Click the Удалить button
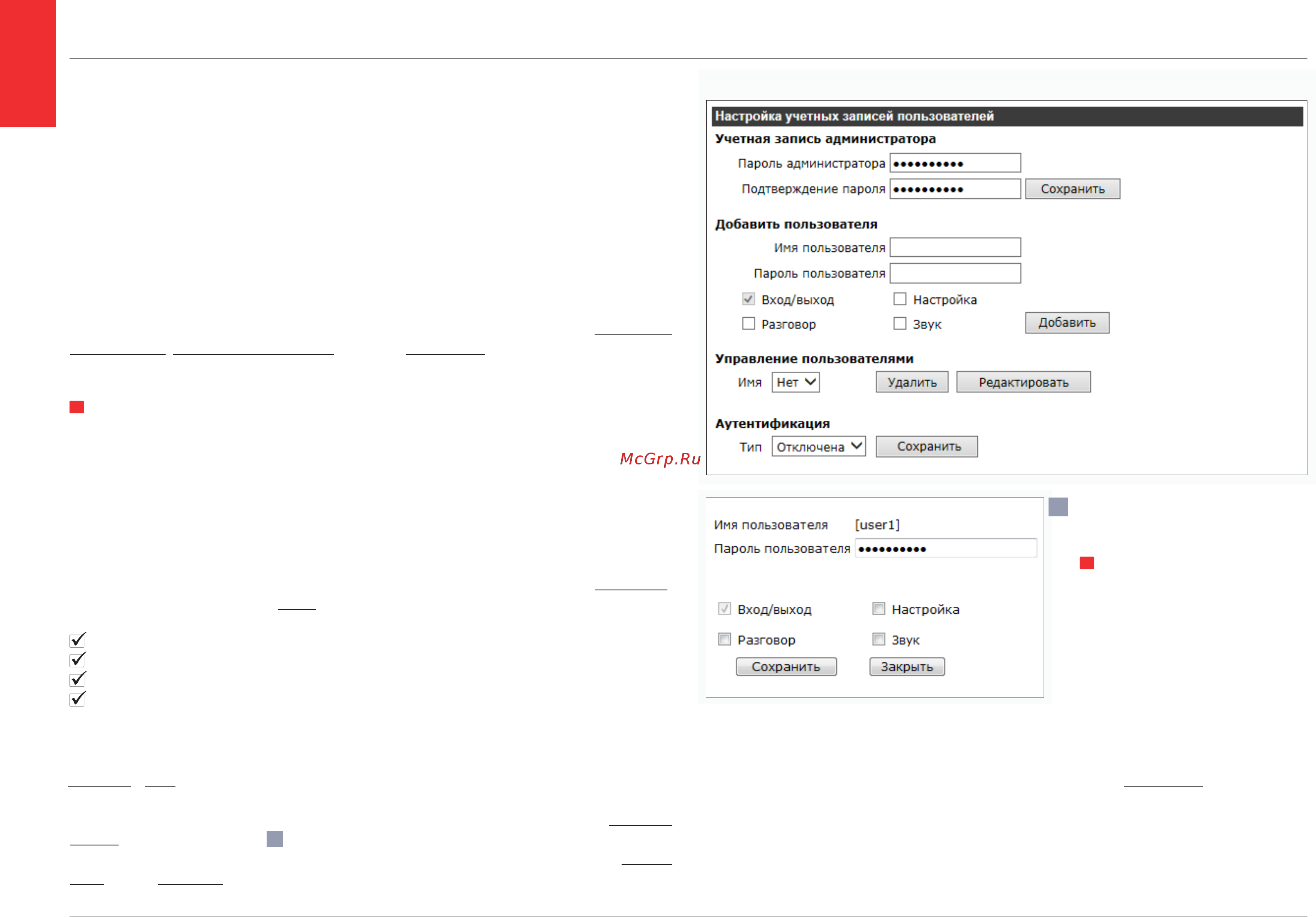The image size is (1316, 917). (x=912, y=382)
